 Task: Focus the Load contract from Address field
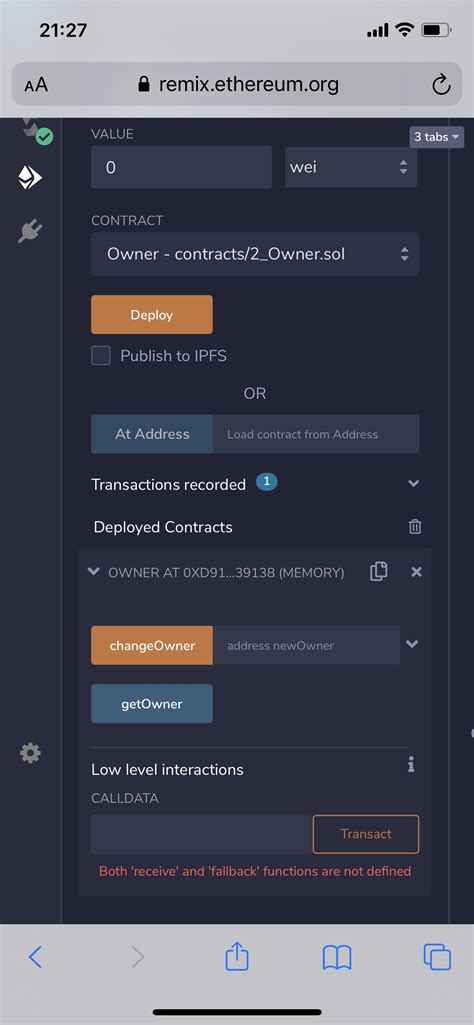pyautogui.click(x=316, y=434)
